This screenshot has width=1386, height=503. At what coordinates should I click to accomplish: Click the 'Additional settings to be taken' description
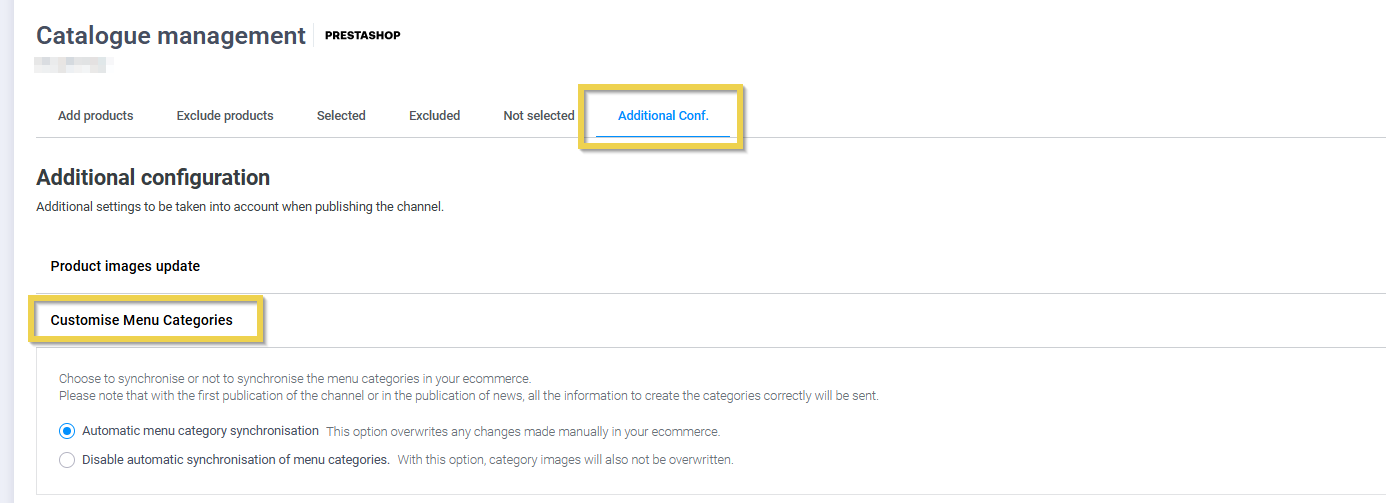tap(239, 207)
